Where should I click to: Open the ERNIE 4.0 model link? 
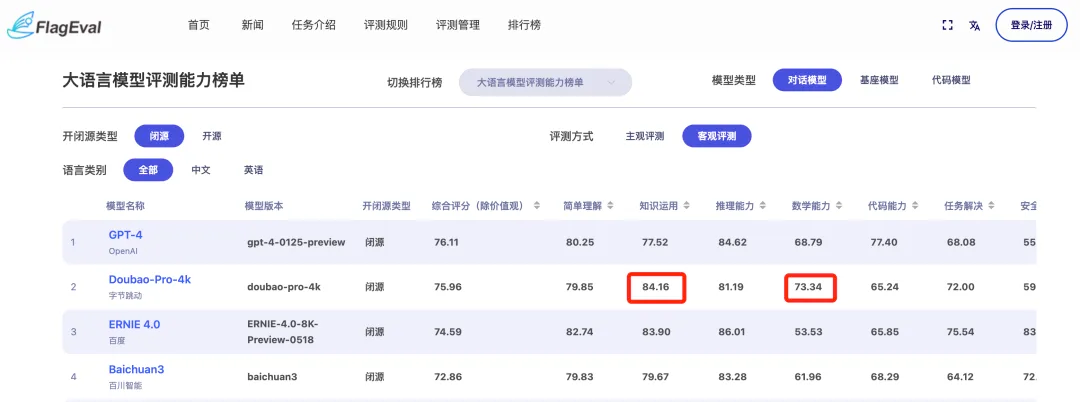click(134, 325)
